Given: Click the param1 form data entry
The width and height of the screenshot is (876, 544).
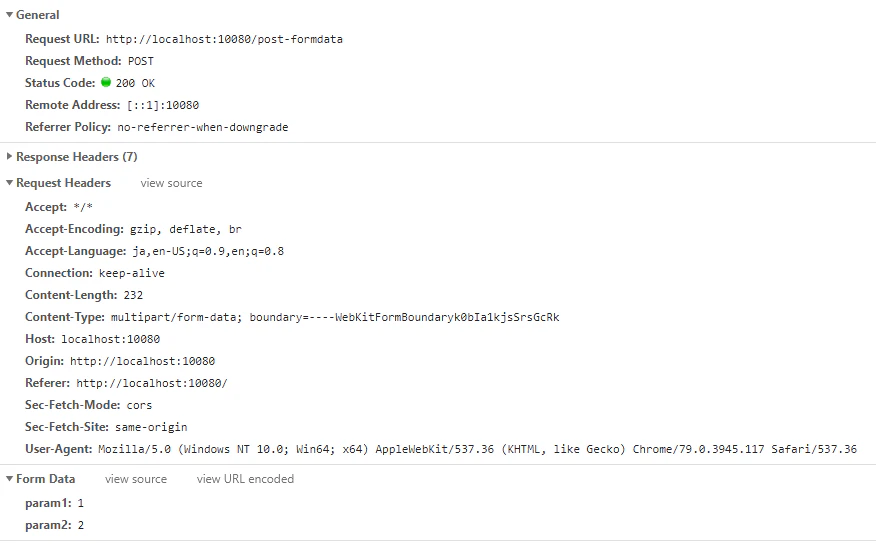Looking at the screenshot, I should click(x=54, y=503).
